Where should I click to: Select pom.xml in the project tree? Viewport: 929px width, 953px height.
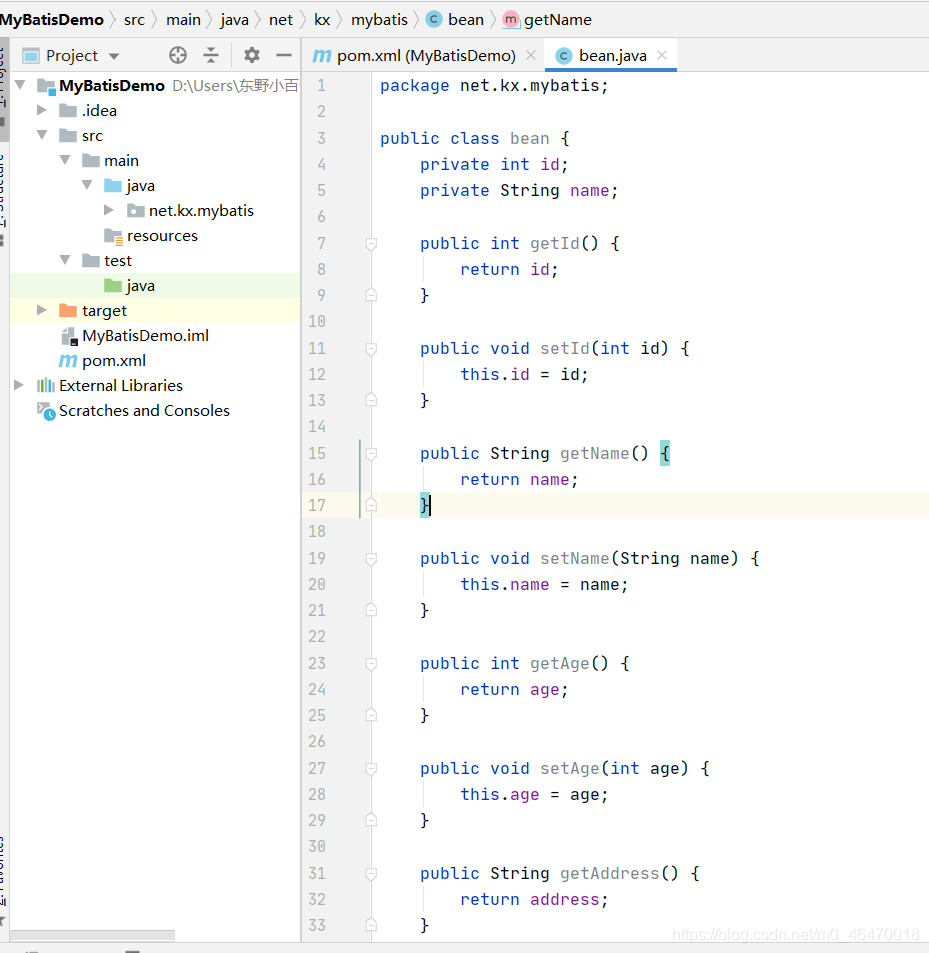[x=103, y=360]
